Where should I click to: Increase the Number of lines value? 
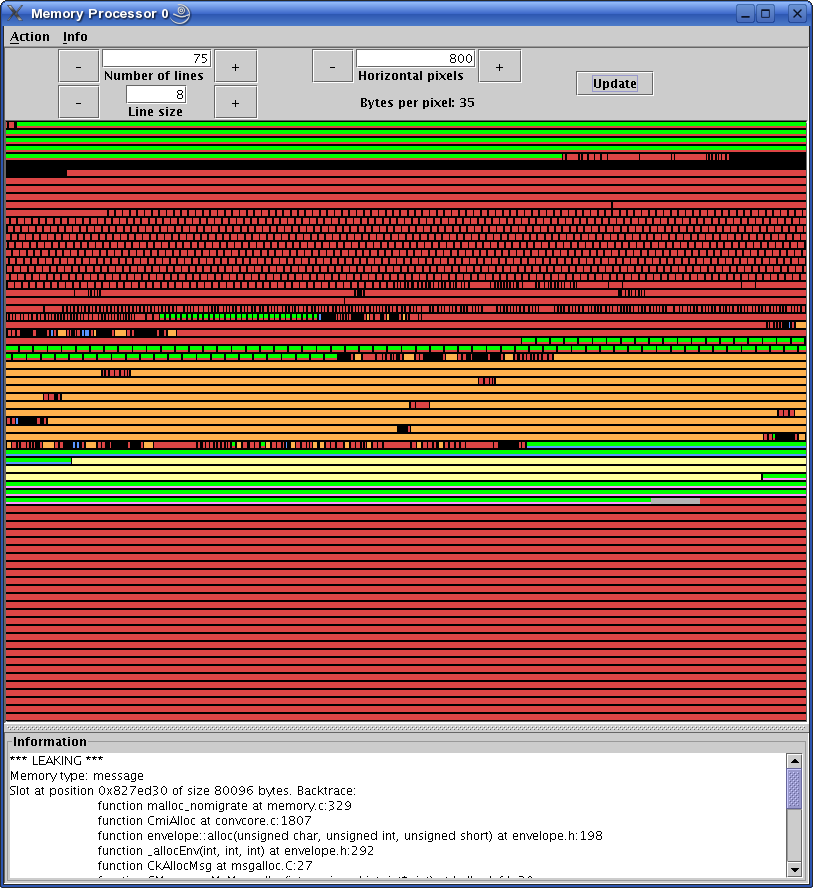[236, 67]
